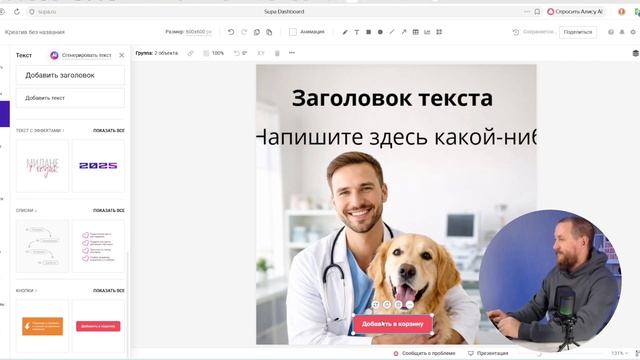Click 'Спросить Алису AI' in the browser bar

coord(575,12)
